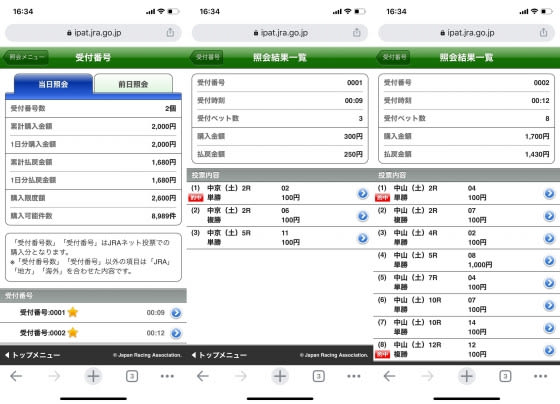Tap new tab plus on left phone
This screenshot has width=560, height=404.
93,376
